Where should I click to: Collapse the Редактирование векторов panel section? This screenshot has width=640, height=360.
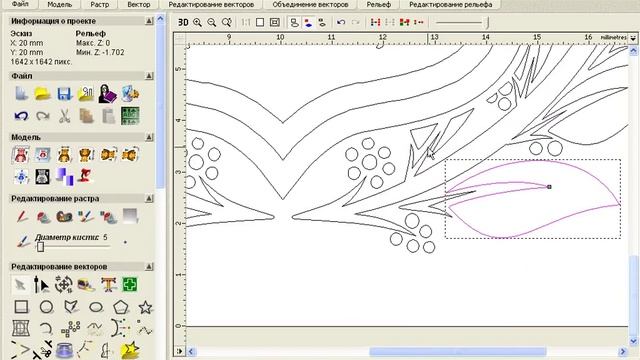pos(149,267)
